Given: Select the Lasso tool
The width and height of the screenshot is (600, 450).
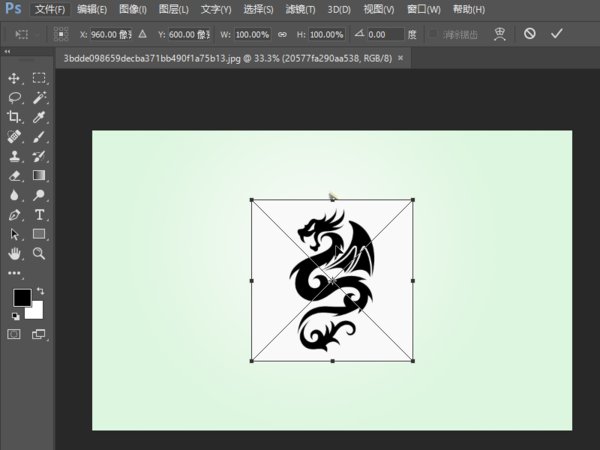Looking at the screenshot, I should pyautogui.click(x=15, y=98).
